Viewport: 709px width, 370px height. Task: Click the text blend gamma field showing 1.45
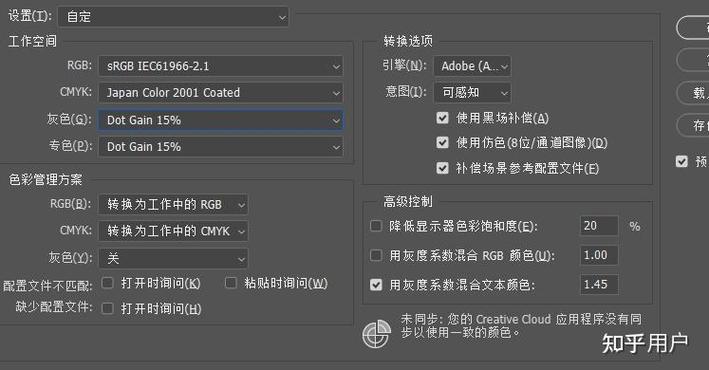coord(599,285)
